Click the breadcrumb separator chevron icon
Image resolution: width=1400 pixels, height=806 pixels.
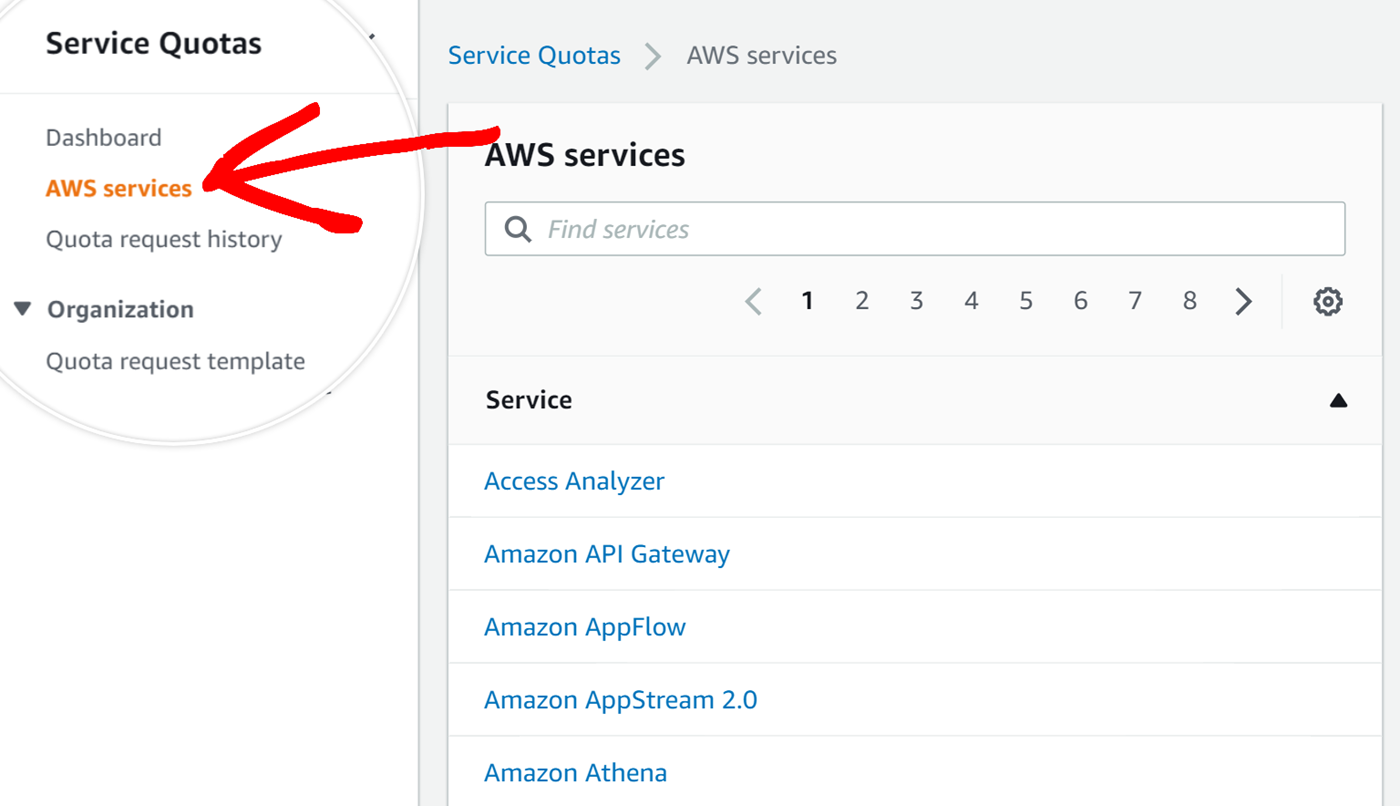click(x=652, y=55)
